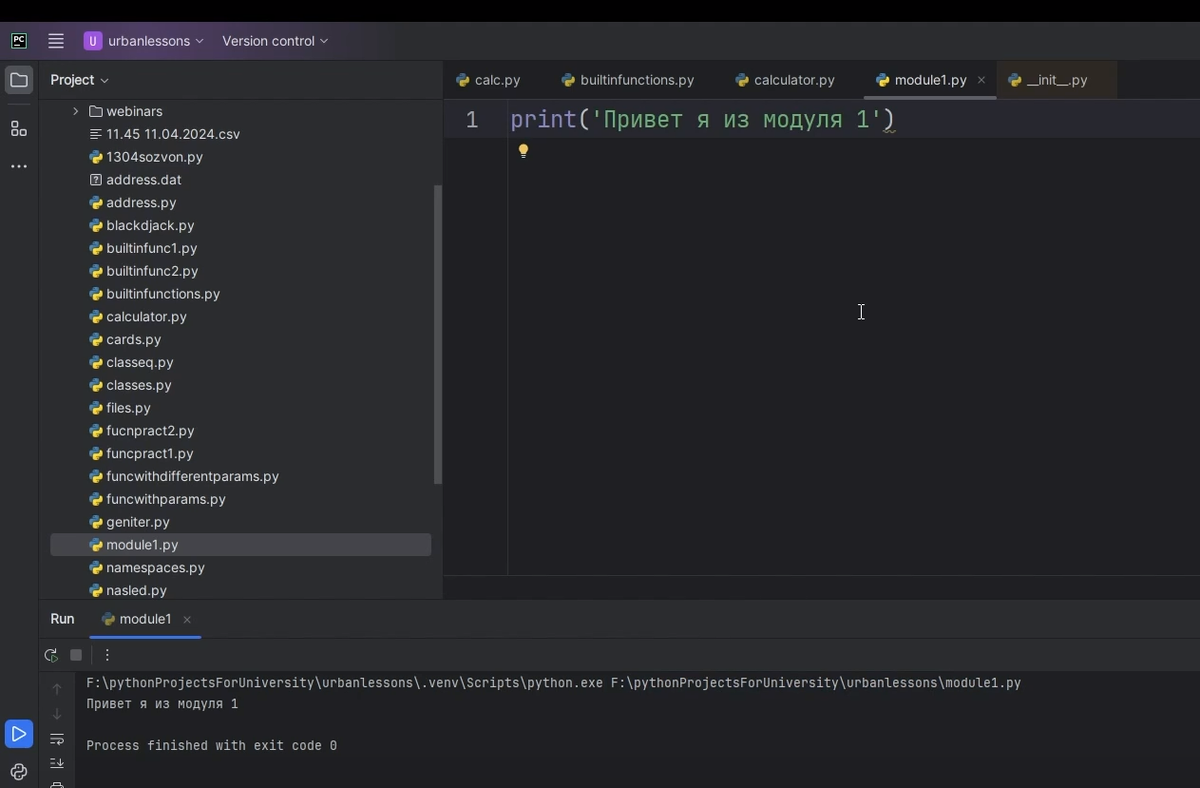Open urbanlessons project dropdown
1200x788 pixels.
coord(144,41)
